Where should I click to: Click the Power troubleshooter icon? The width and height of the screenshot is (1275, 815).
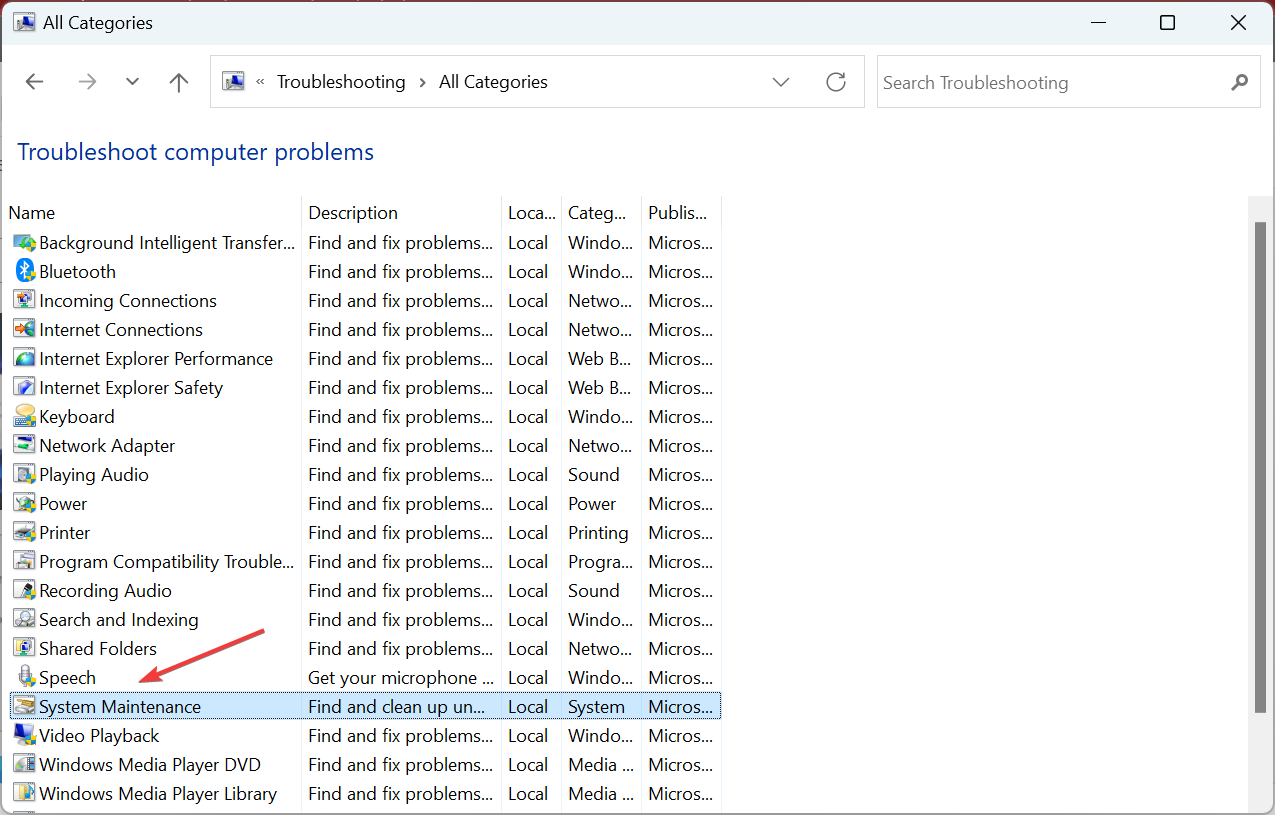(24, 503)
